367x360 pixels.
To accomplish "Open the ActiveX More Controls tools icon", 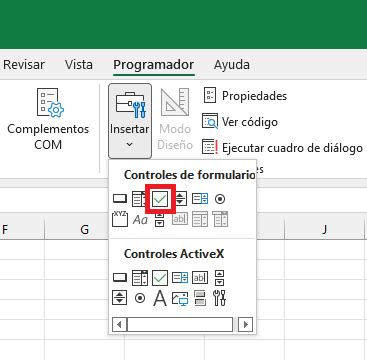I will [220, 298].
